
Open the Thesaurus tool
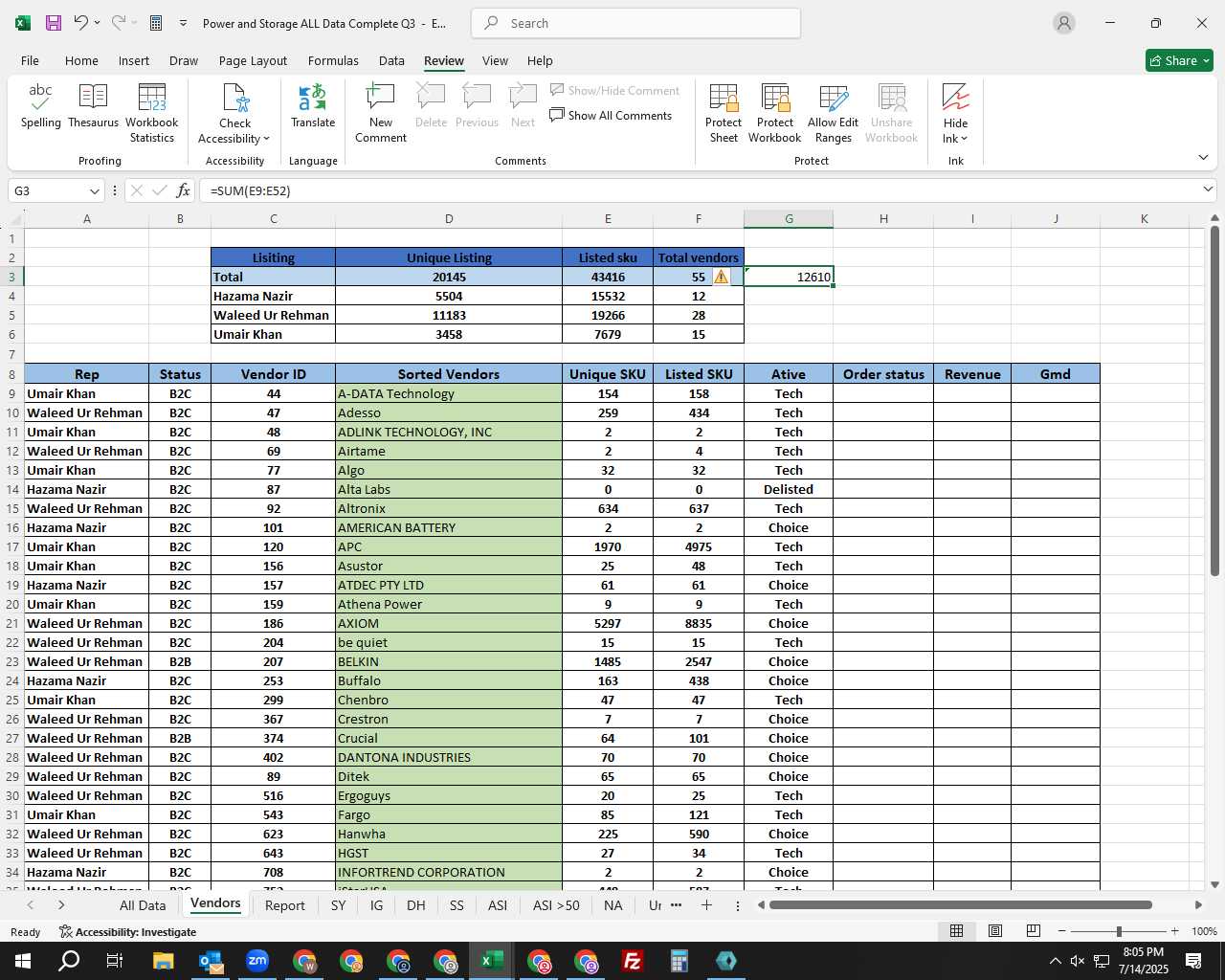click(94, 106)
